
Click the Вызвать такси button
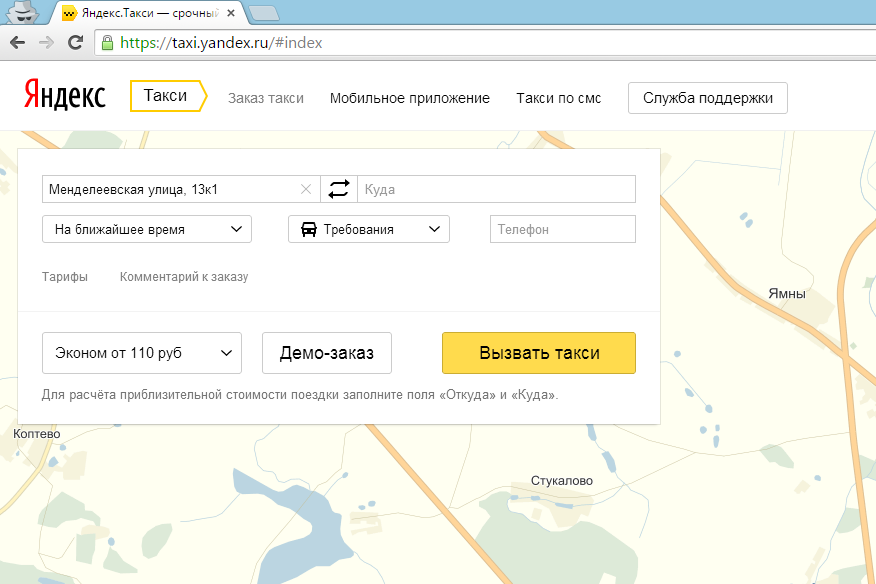coord(539,353)
